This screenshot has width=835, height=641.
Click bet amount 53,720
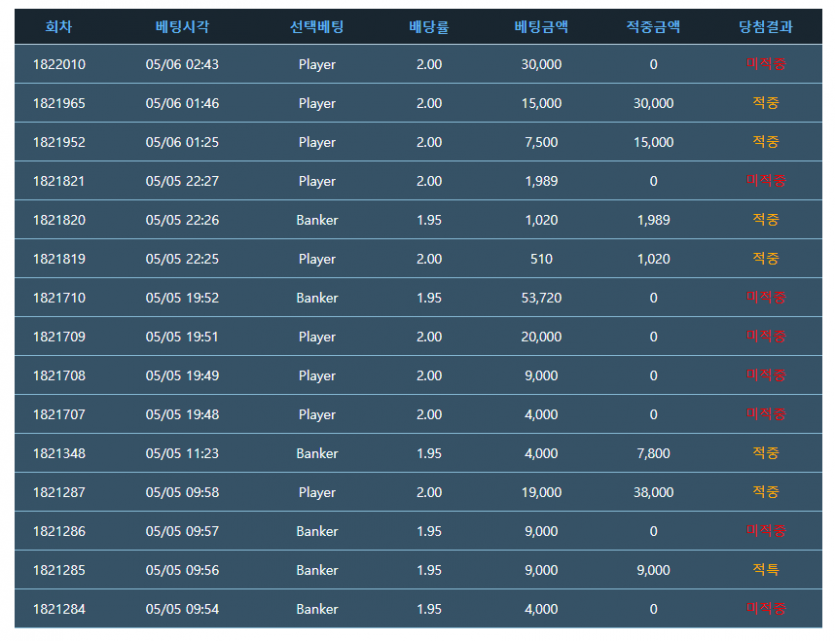coord(541,298)
